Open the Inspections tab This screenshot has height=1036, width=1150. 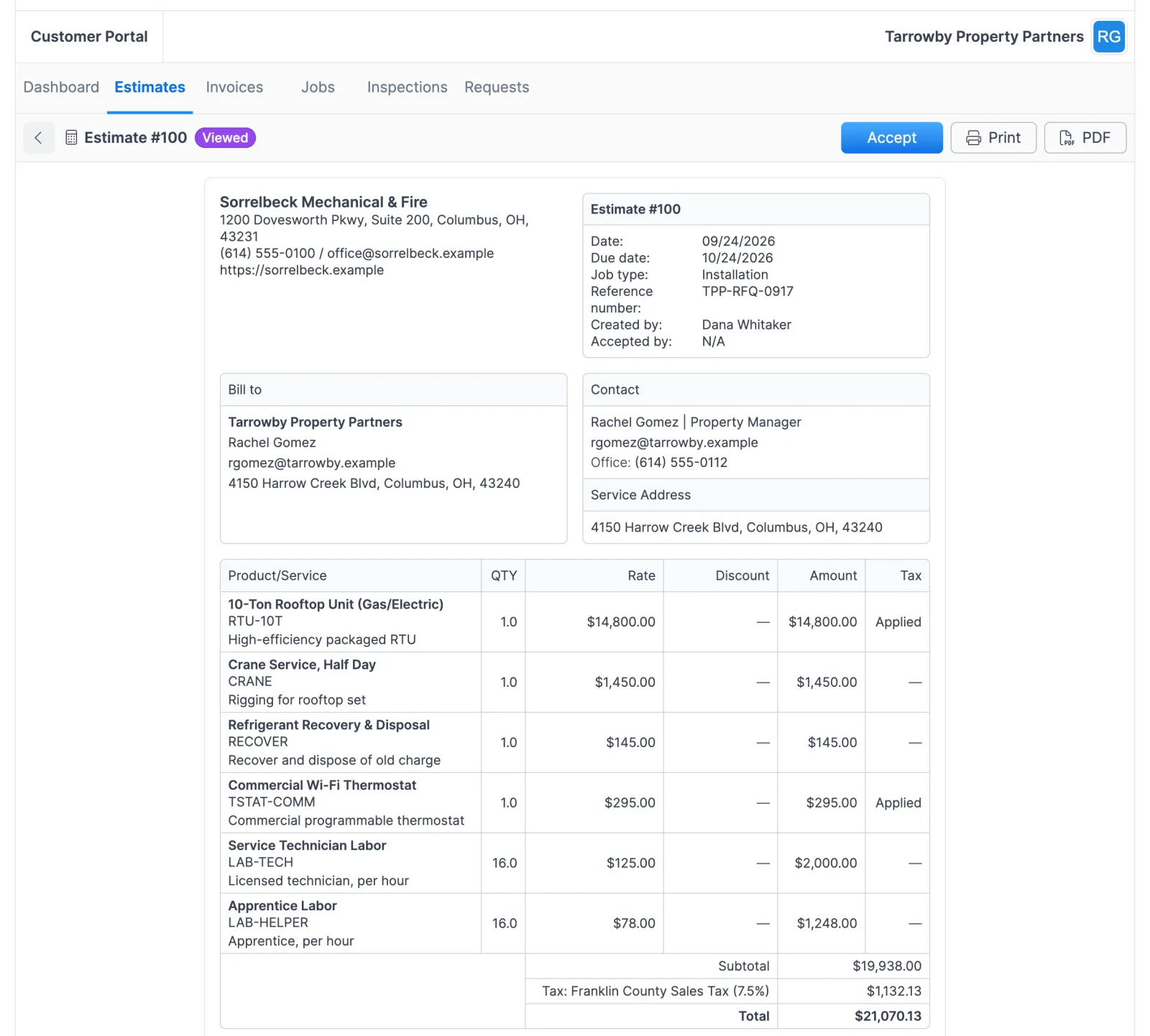[x=407, y=87]
